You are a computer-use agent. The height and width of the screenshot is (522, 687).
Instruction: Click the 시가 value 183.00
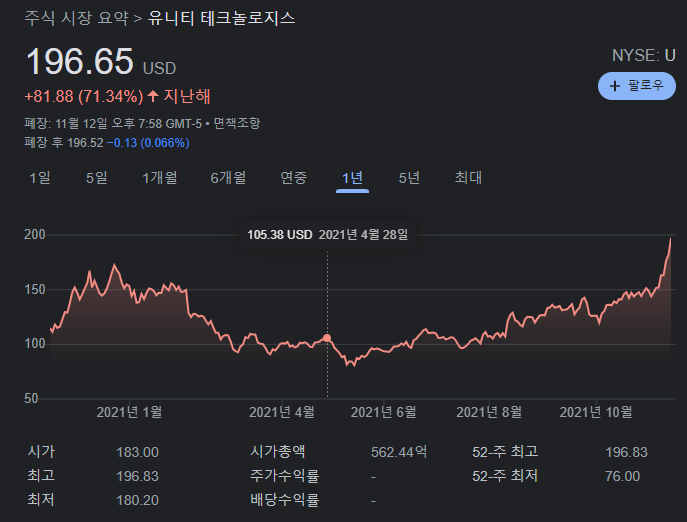[137, 452]
